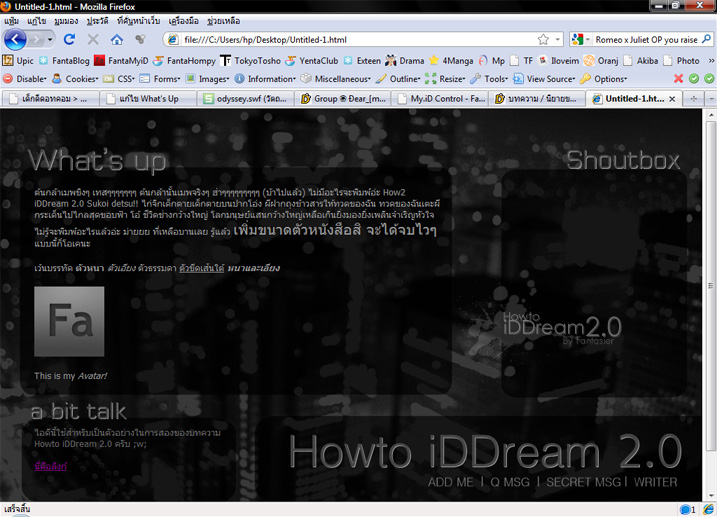Switch to the odyssey.swf tab
The height and width of the screenshot is (517, 717).
(246, 99)
